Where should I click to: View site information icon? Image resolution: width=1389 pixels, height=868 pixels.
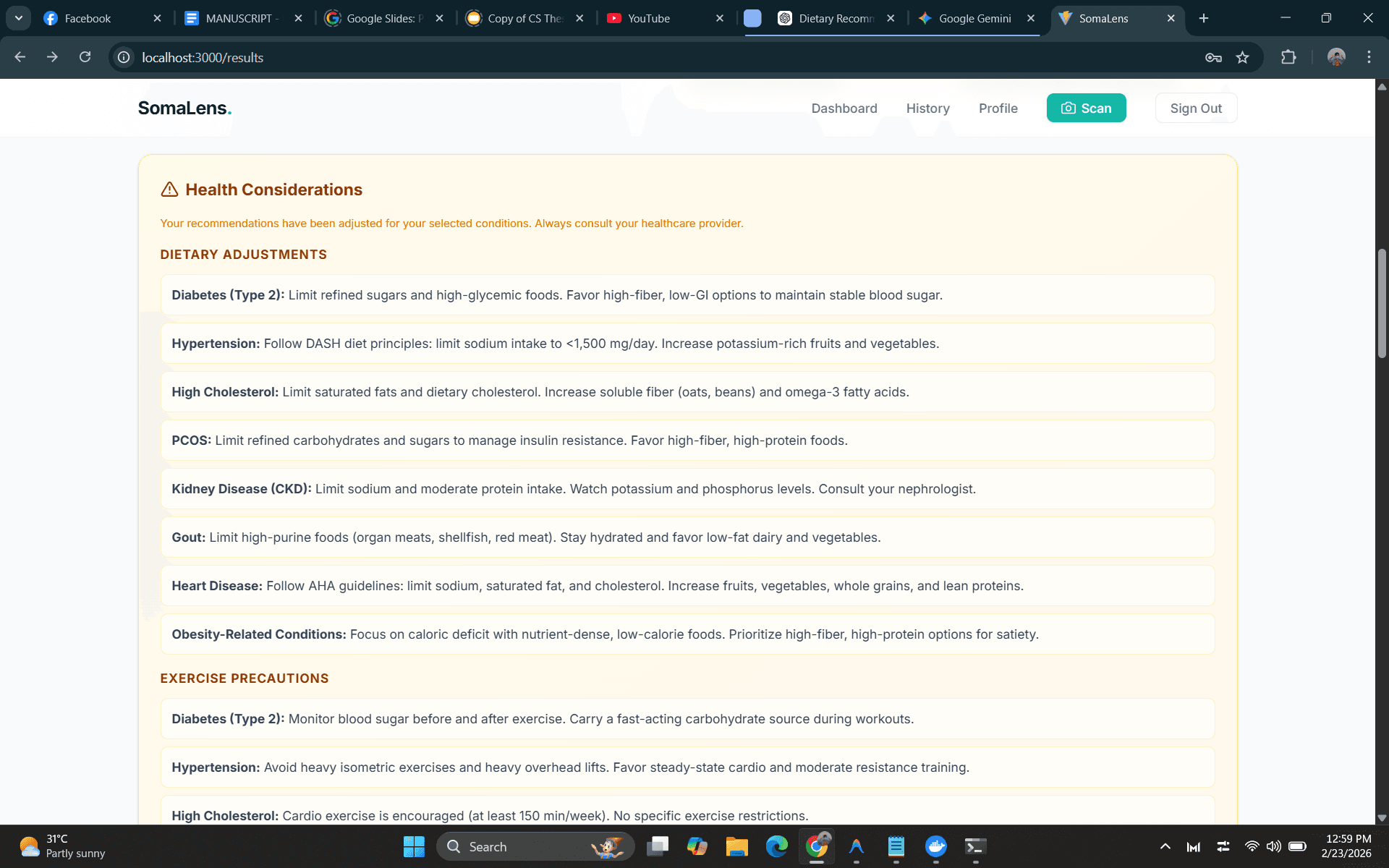click(x=124, y=57)
